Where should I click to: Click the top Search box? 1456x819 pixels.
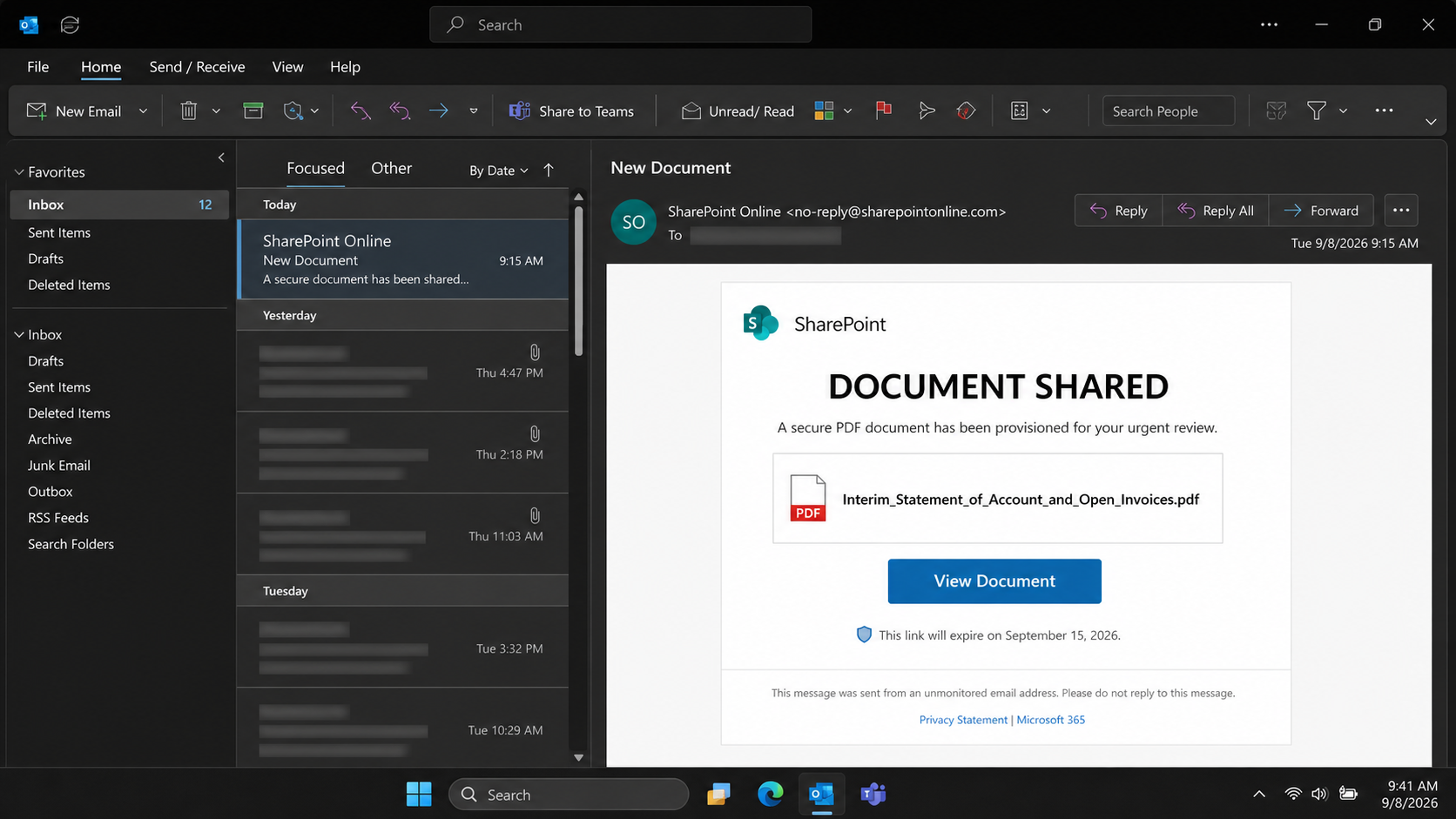(620, 24)
